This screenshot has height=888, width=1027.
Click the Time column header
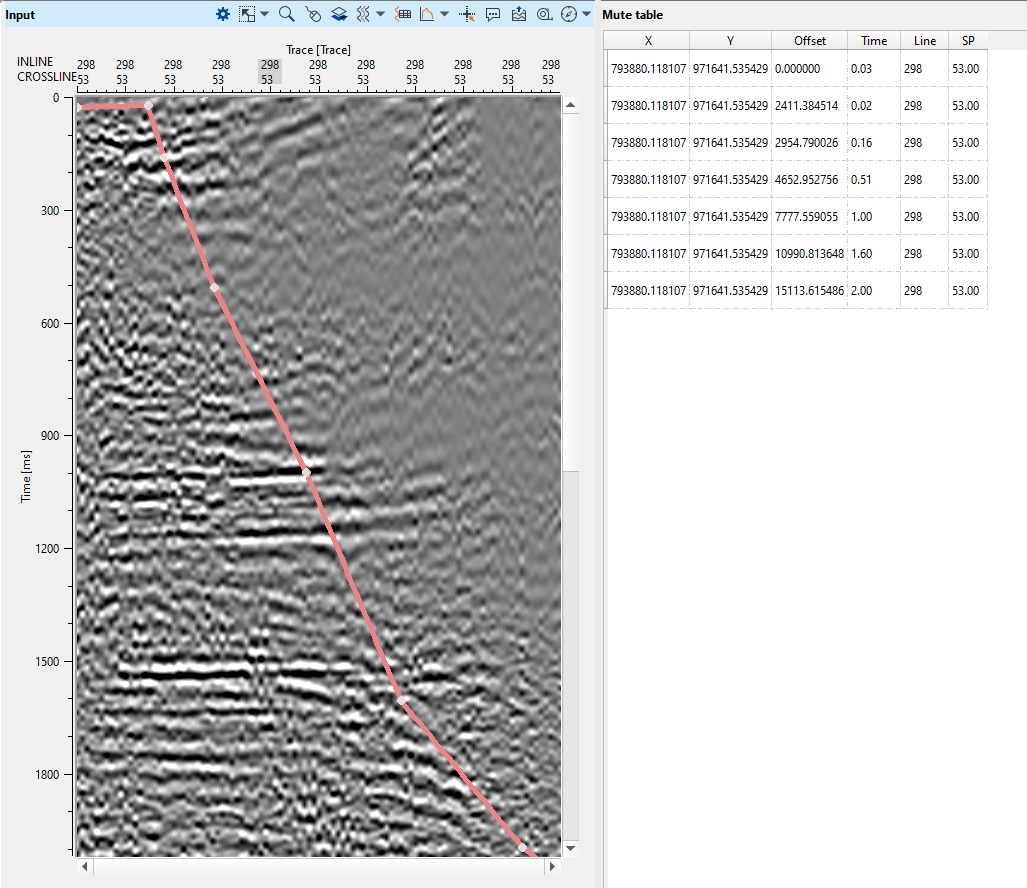873,41
